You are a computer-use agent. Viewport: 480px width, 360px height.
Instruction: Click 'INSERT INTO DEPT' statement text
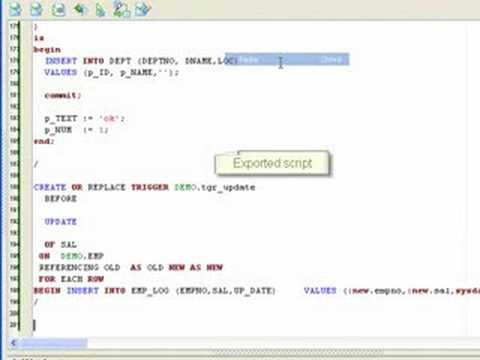click(88, 61)
